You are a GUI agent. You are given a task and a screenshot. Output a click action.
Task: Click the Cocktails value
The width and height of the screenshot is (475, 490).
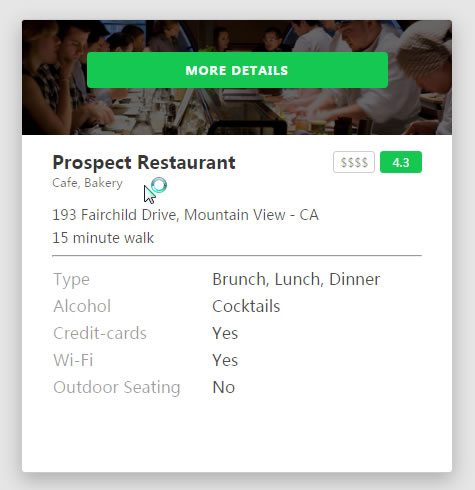(246, 306)
